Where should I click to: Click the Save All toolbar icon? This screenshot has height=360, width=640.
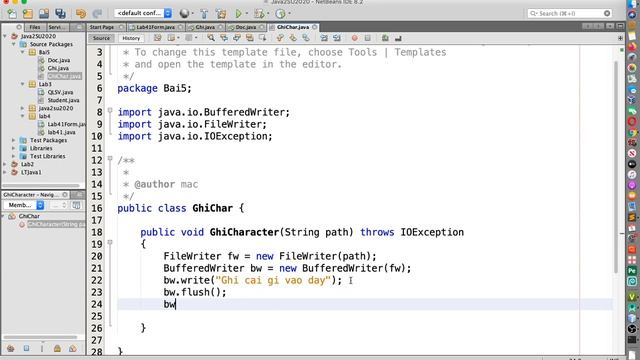[x=60, y=13]
